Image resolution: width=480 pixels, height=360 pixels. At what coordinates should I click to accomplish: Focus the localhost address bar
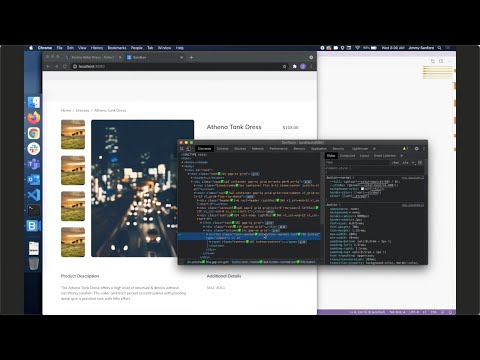177,66
